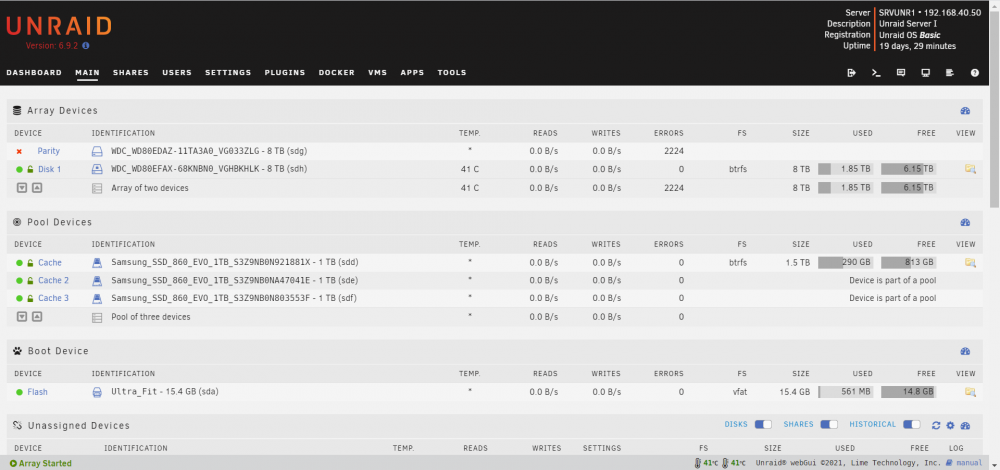Open the Tools tab
The image size is (1000, 470).
coord(452,73)
